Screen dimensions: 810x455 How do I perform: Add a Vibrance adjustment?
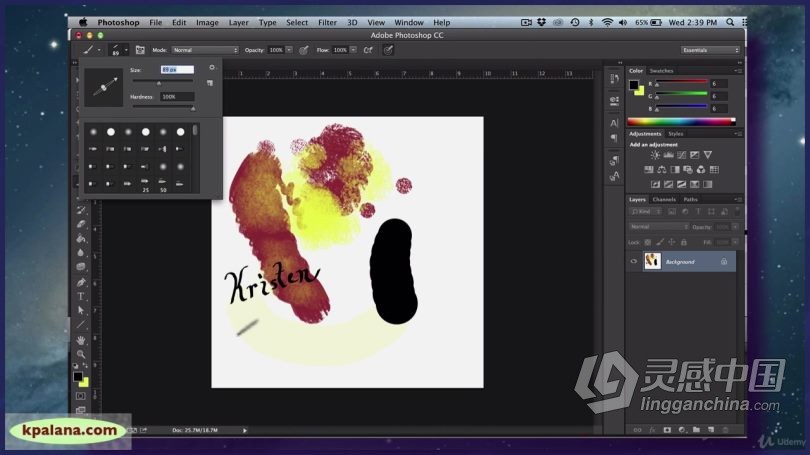[x=708, y=155]
